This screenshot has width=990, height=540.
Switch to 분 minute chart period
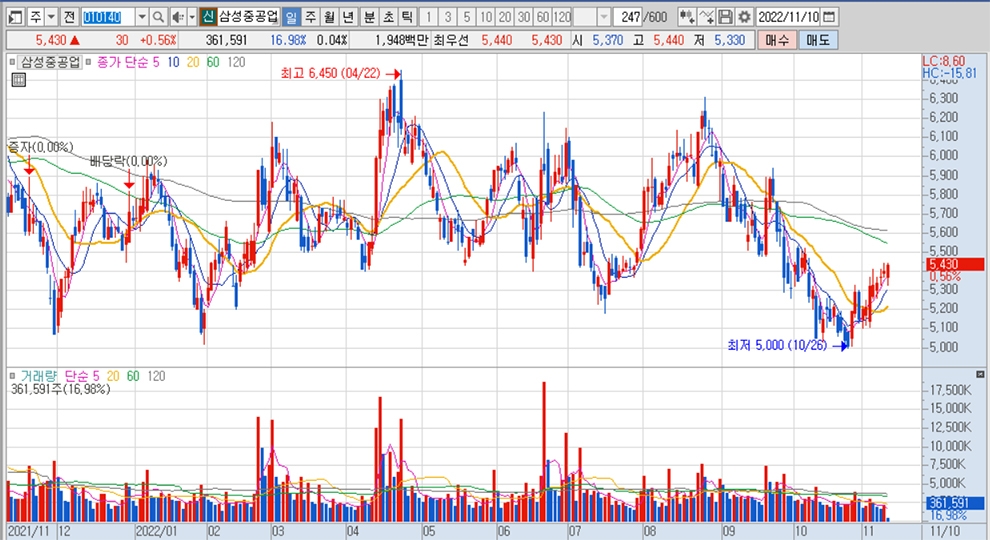click(368, 17)
